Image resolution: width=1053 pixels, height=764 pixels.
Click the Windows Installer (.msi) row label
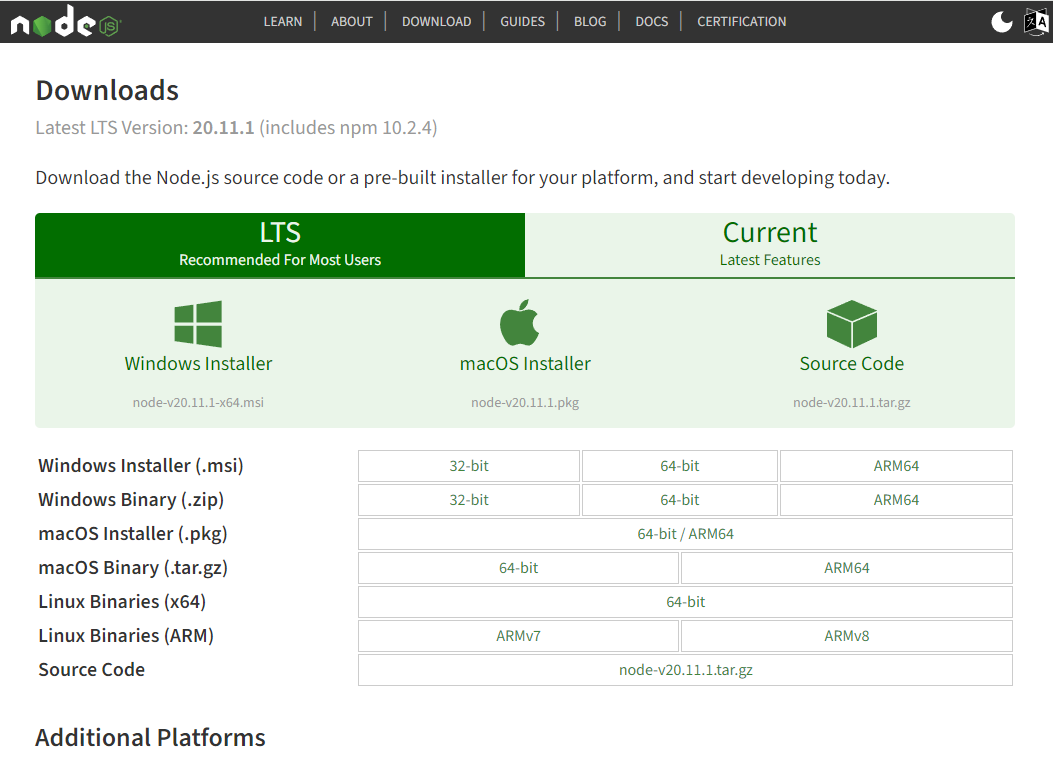point(141,465)
